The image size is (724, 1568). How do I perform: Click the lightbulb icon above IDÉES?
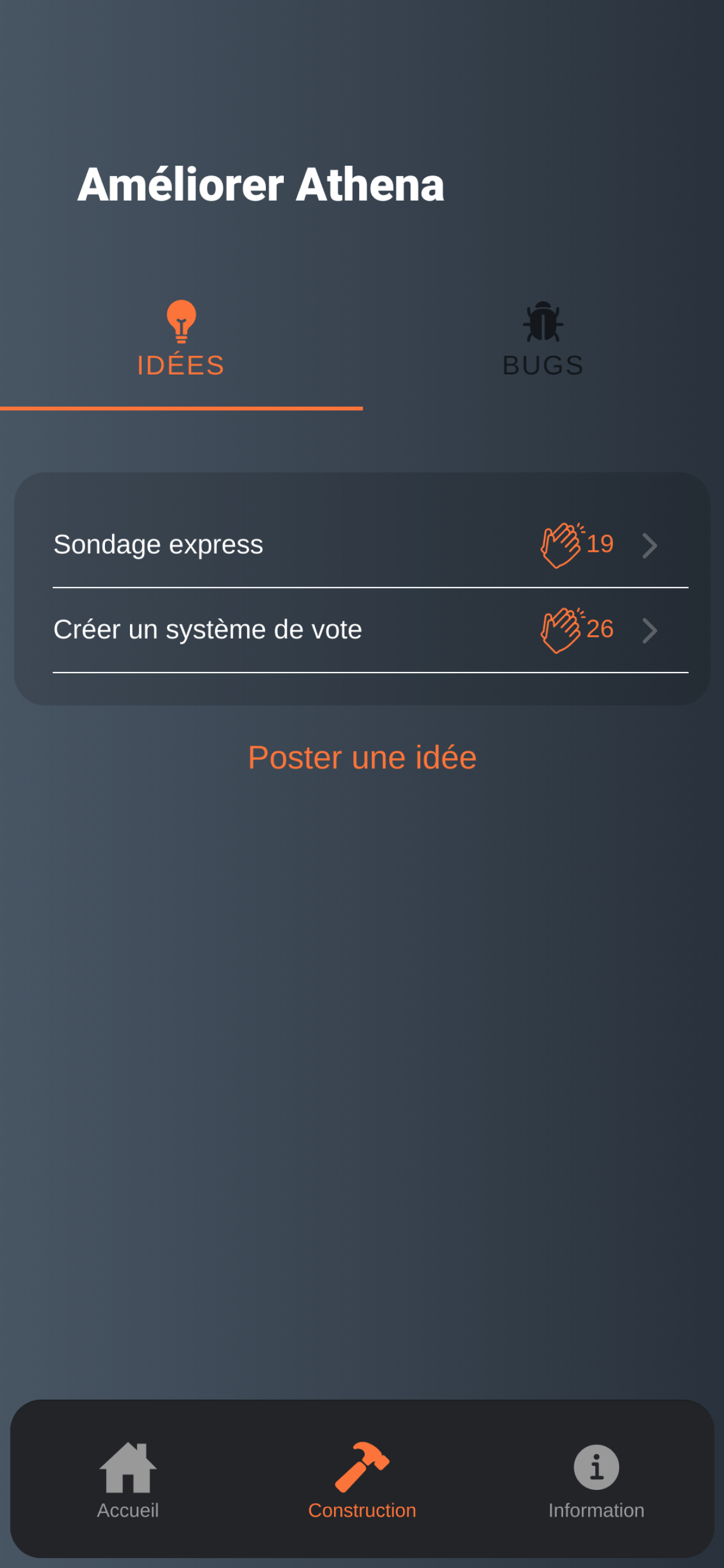(181, 321)
